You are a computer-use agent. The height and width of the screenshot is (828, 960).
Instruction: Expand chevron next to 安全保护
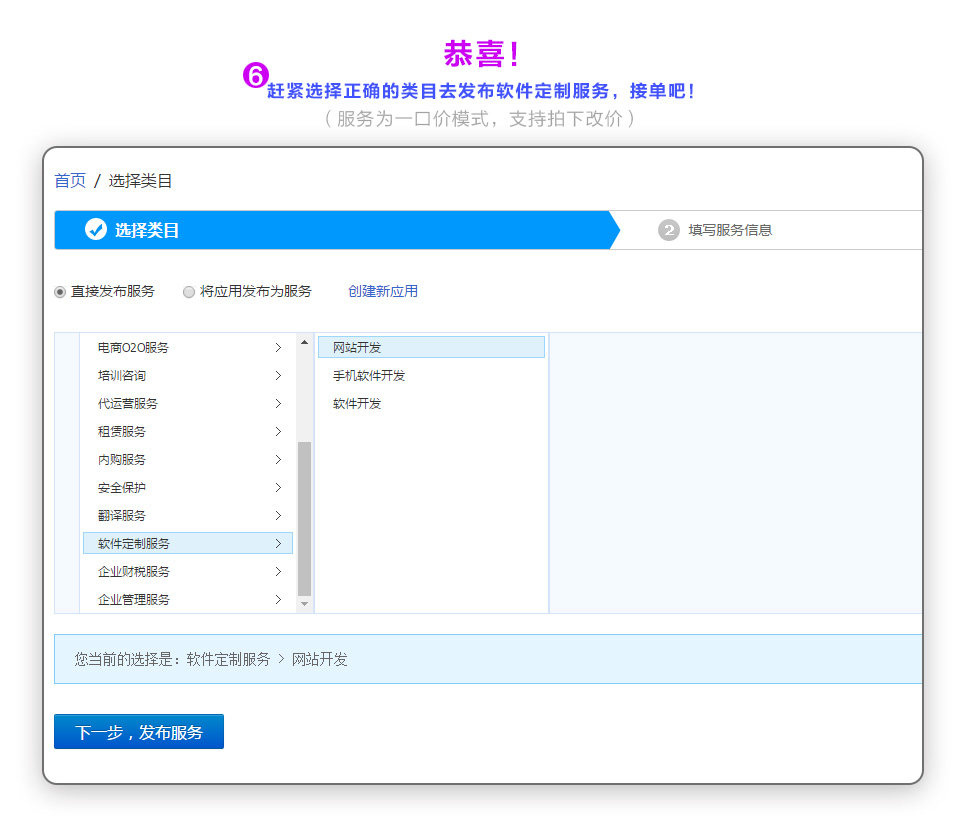coord(278,487)
